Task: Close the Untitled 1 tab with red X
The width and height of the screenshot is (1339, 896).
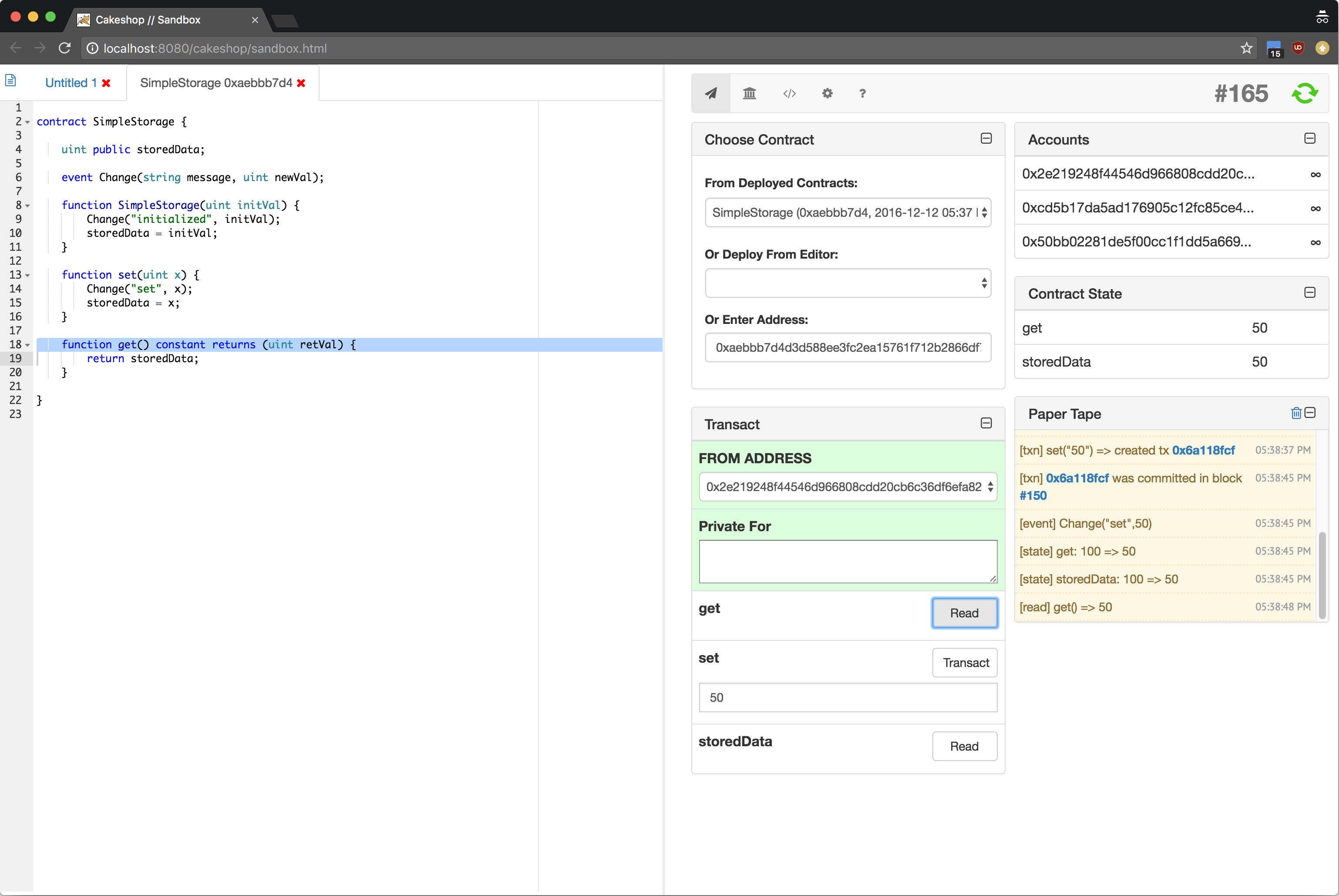Action: 106,84
